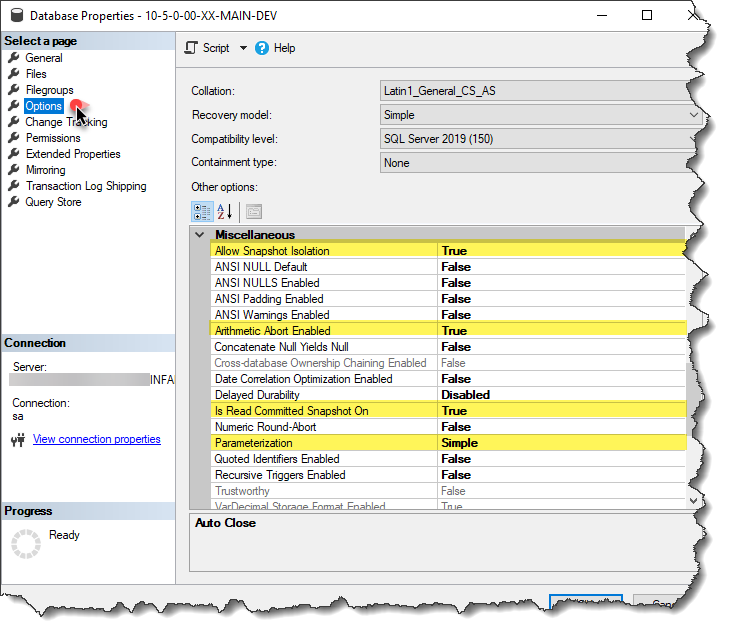Viewport: 732px width, 640px height.
Task: Click View connection properties link
Action: pyautogui.click(x=97, y=439)
